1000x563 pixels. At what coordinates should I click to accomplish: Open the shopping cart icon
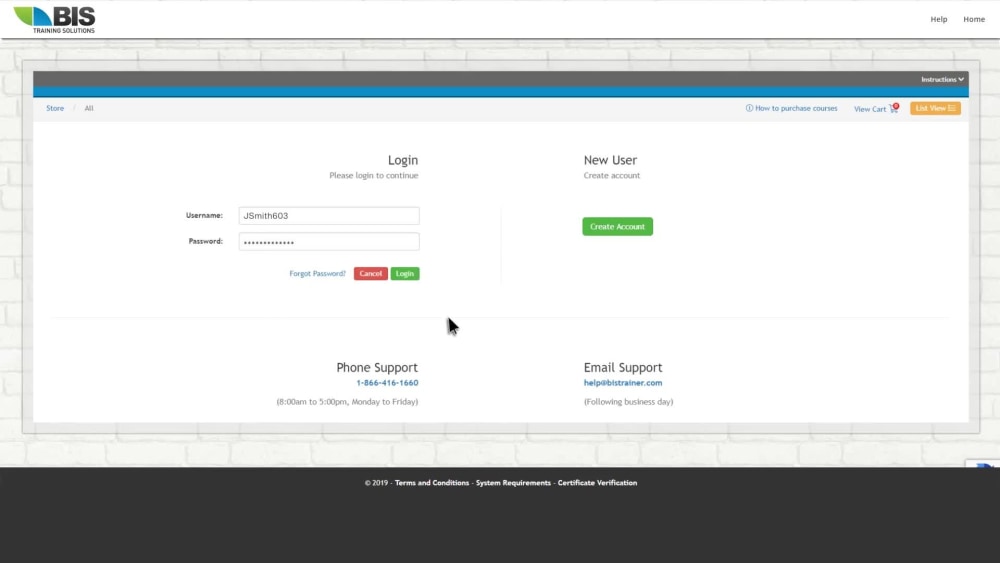[893, 108]
